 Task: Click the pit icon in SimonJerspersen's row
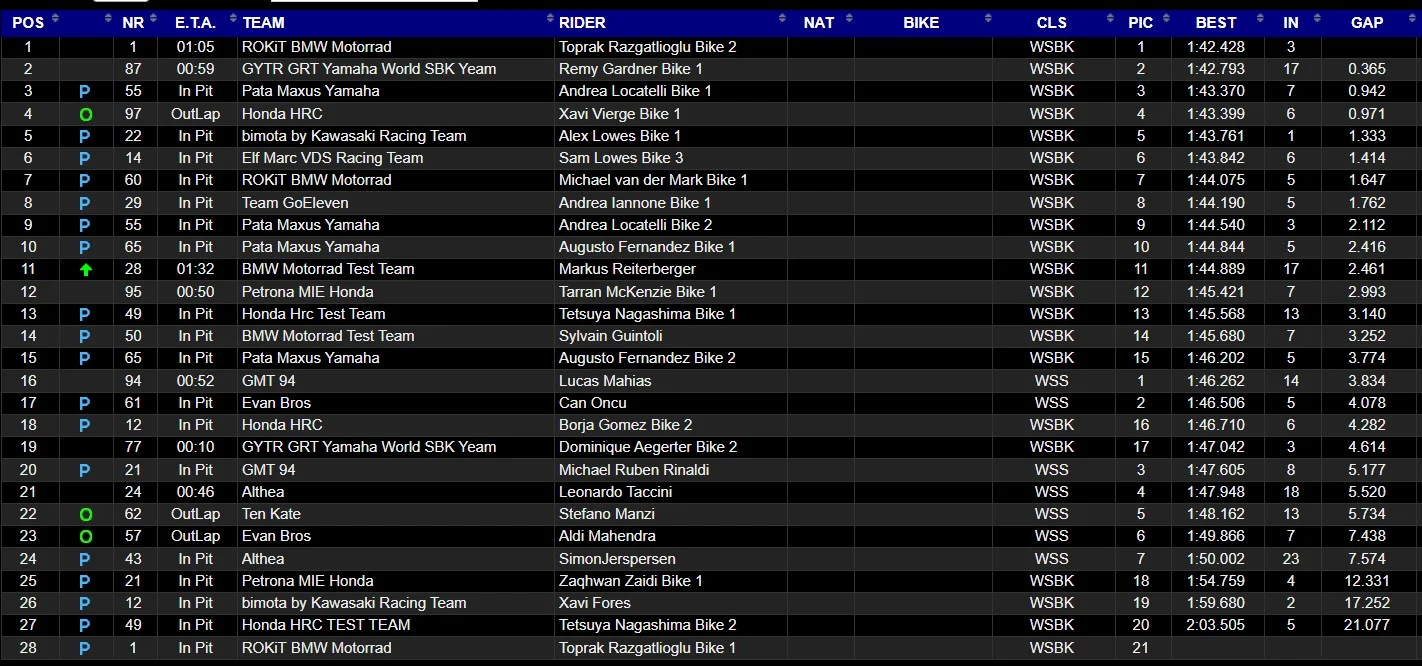(x=85, y=559)
